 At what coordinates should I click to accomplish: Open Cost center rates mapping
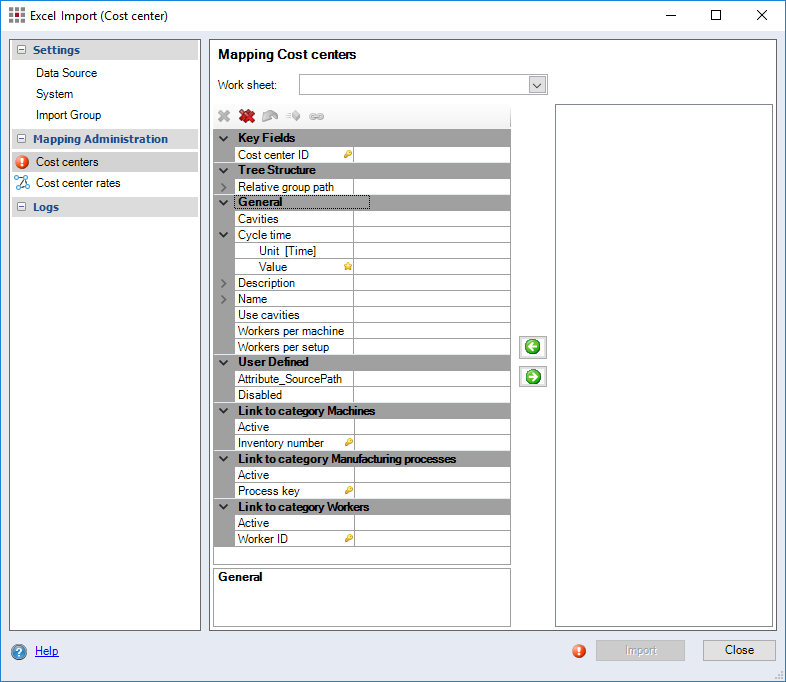[78, 183]
